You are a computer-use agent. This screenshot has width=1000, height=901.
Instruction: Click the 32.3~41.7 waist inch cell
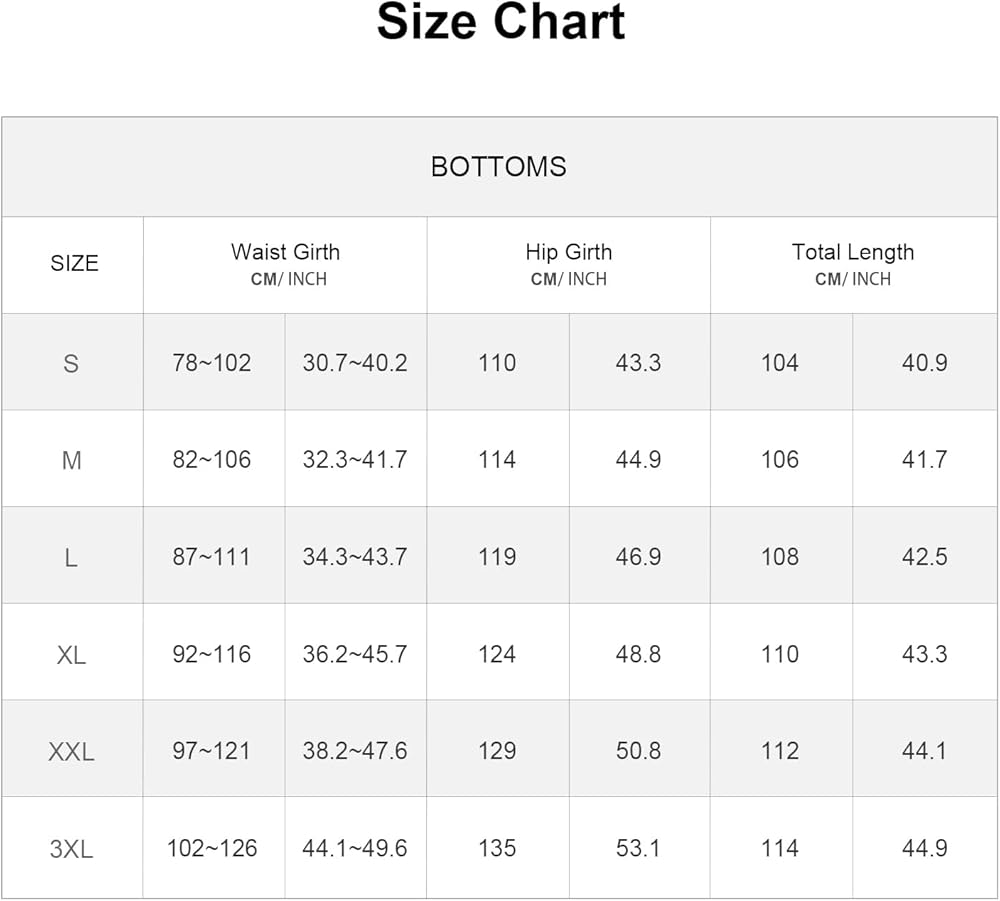(355, 460)
